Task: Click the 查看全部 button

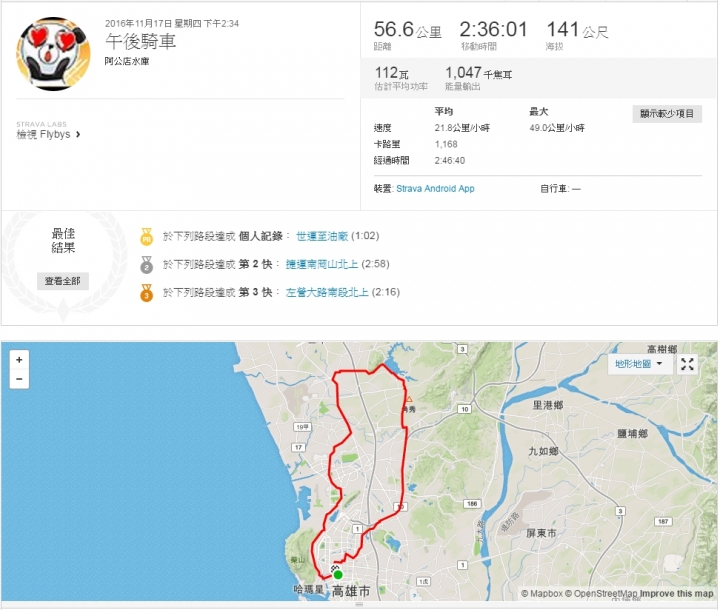Action: click(x=62, y=281)
